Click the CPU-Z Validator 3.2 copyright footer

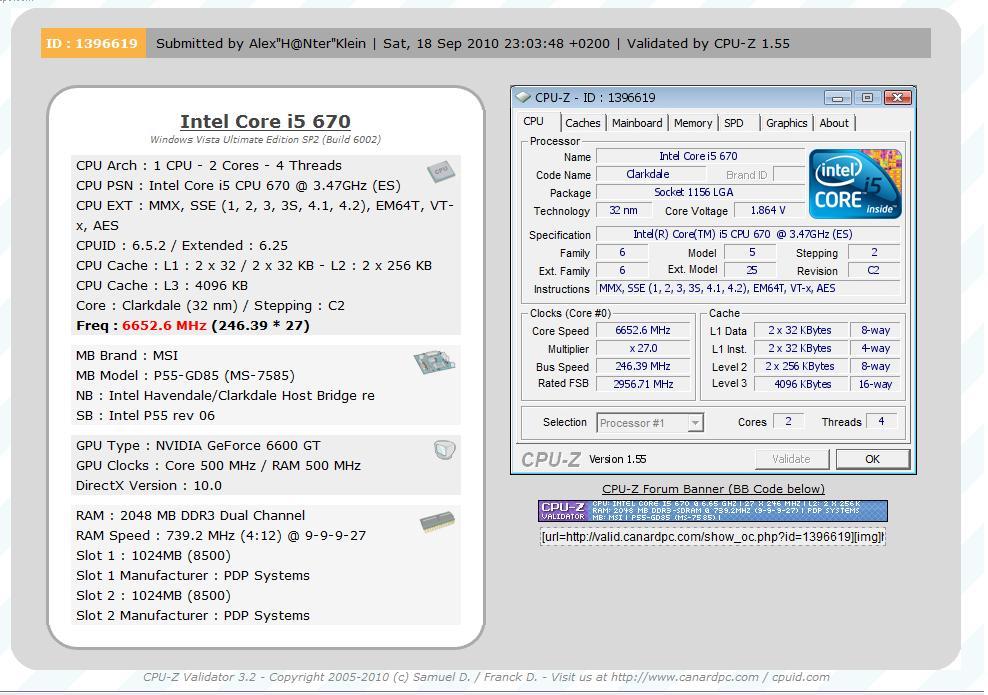[x=486, y=677]
